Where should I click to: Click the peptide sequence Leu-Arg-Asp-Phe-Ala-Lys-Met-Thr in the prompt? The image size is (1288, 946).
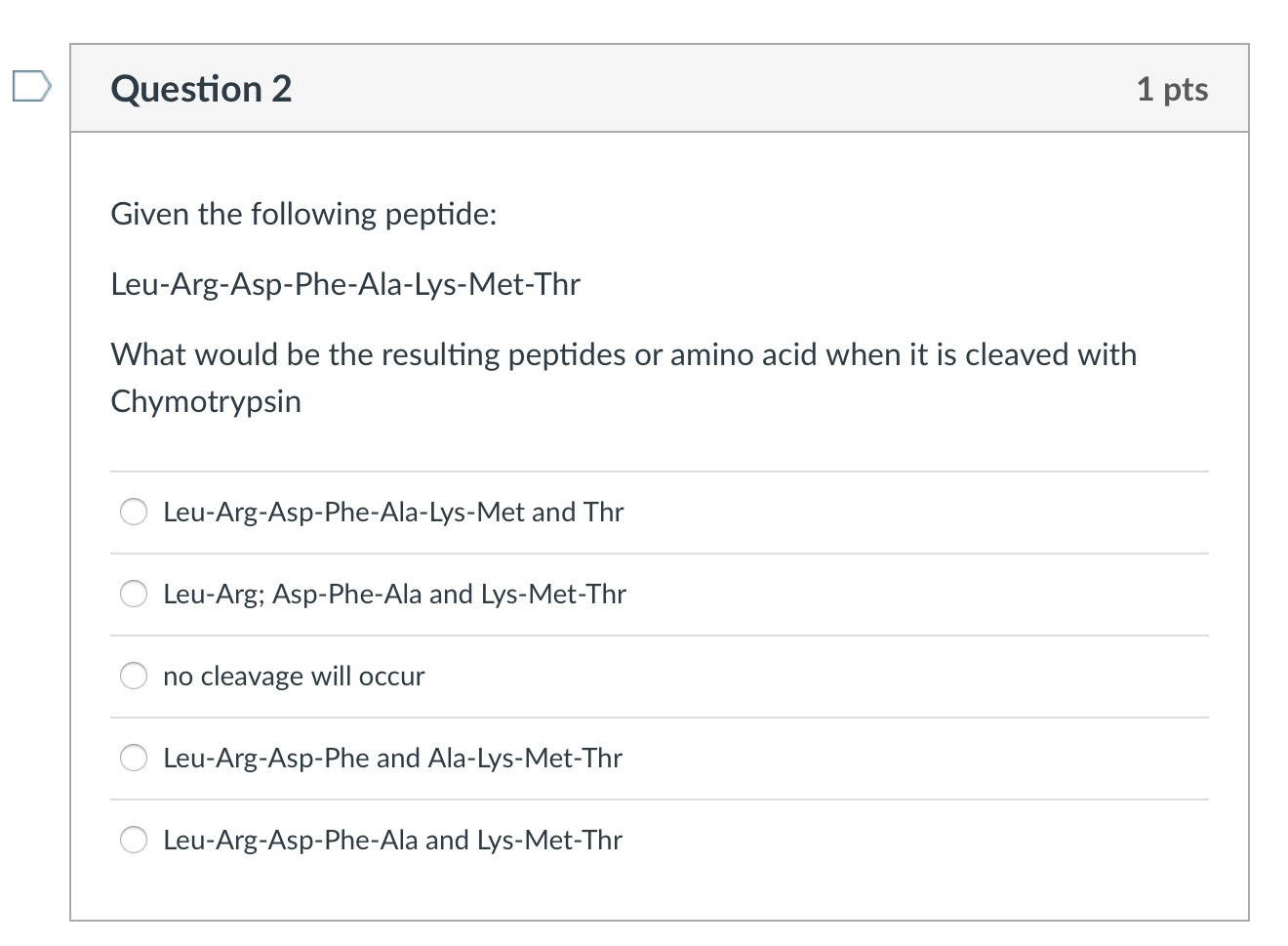pos(345,284)
